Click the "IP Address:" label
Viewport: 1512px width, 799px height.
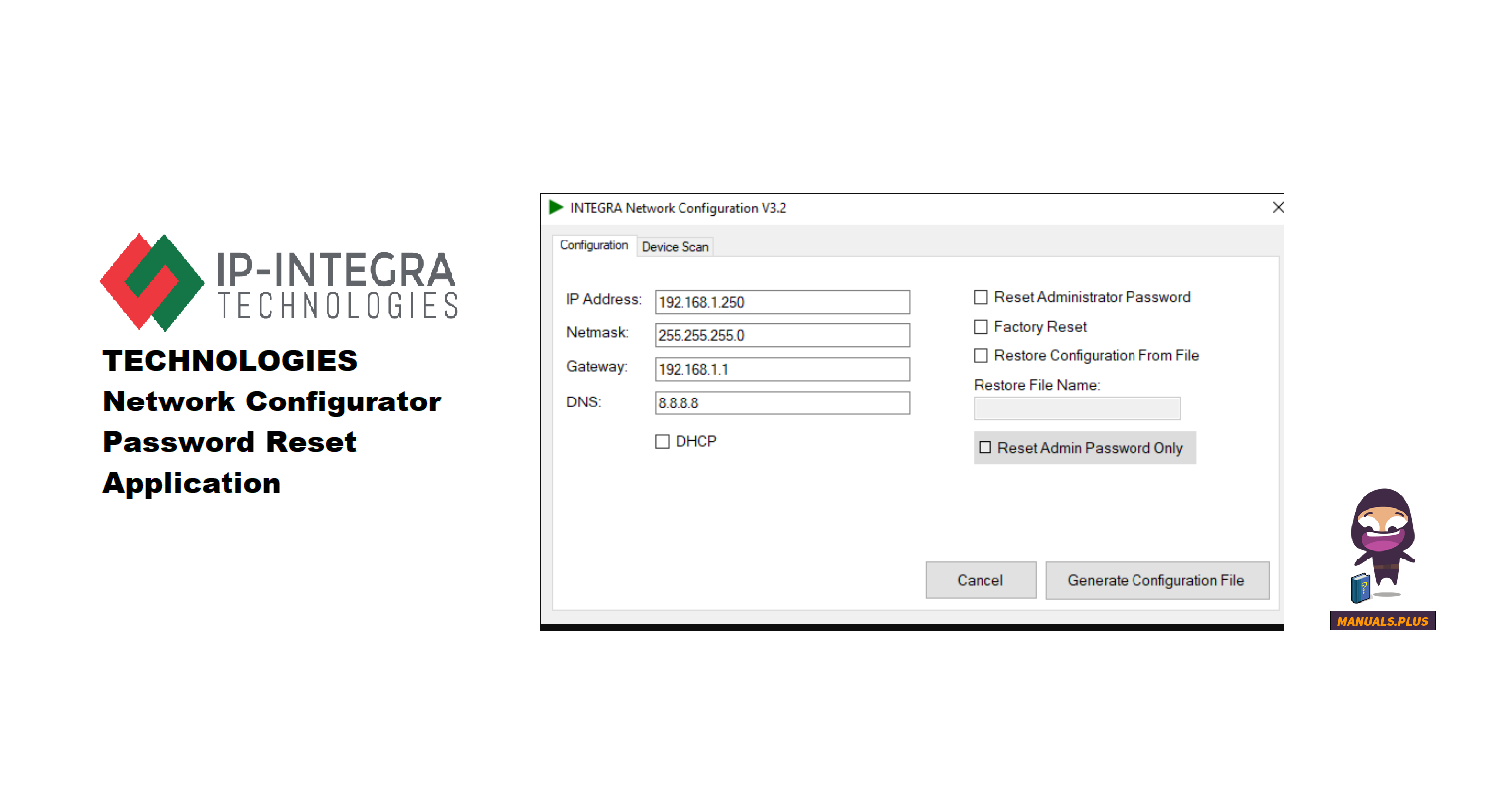tap(604, 299)
